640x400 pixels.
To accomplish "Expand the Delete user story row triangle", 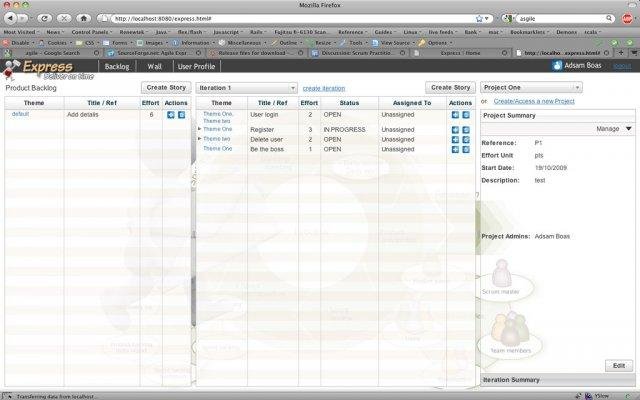I will 199,139.
